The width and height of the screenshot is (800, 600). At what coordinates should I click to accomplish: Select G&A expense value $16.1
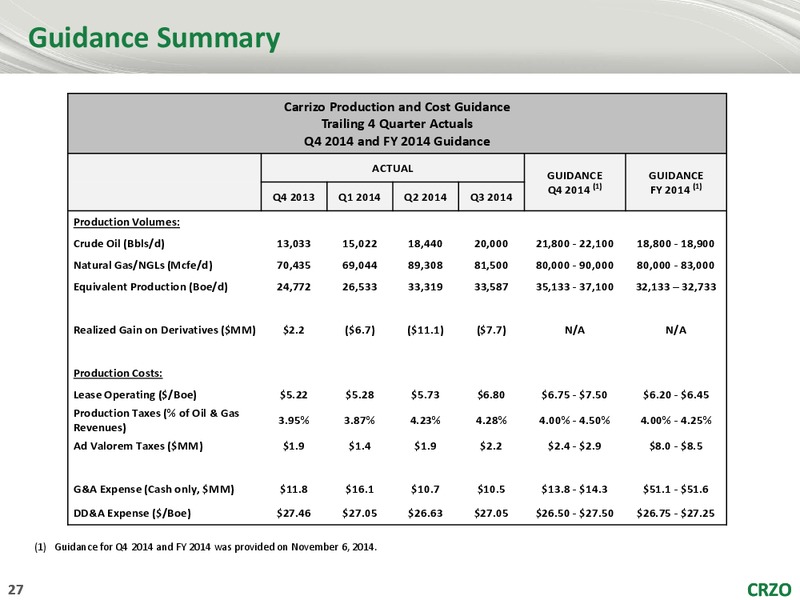(x=360, y=489)
